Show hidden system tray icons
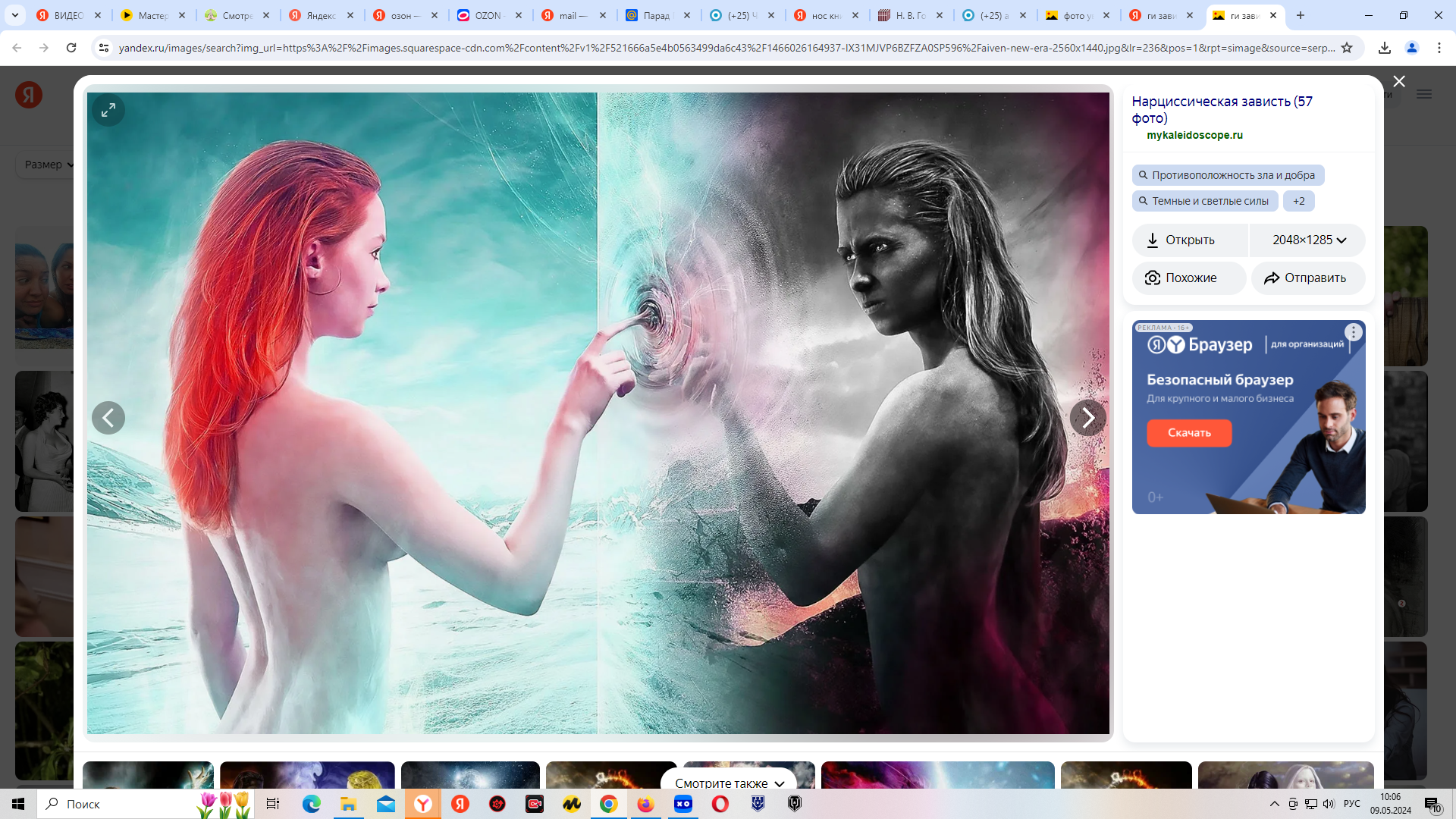Image resolution: width=1456 pixels, height=819 pixels. coord(1274,804)
